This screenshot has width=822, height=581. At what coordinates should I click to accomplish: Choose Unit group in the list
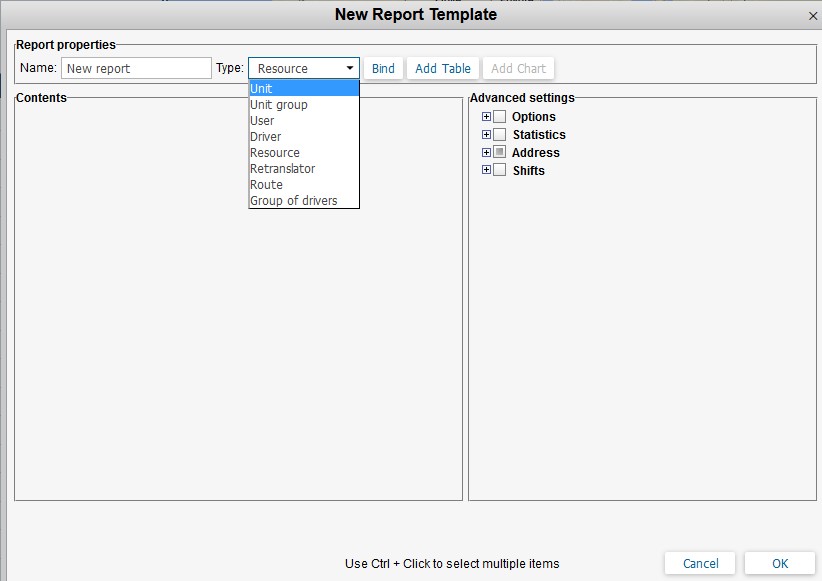pos(279,105)
